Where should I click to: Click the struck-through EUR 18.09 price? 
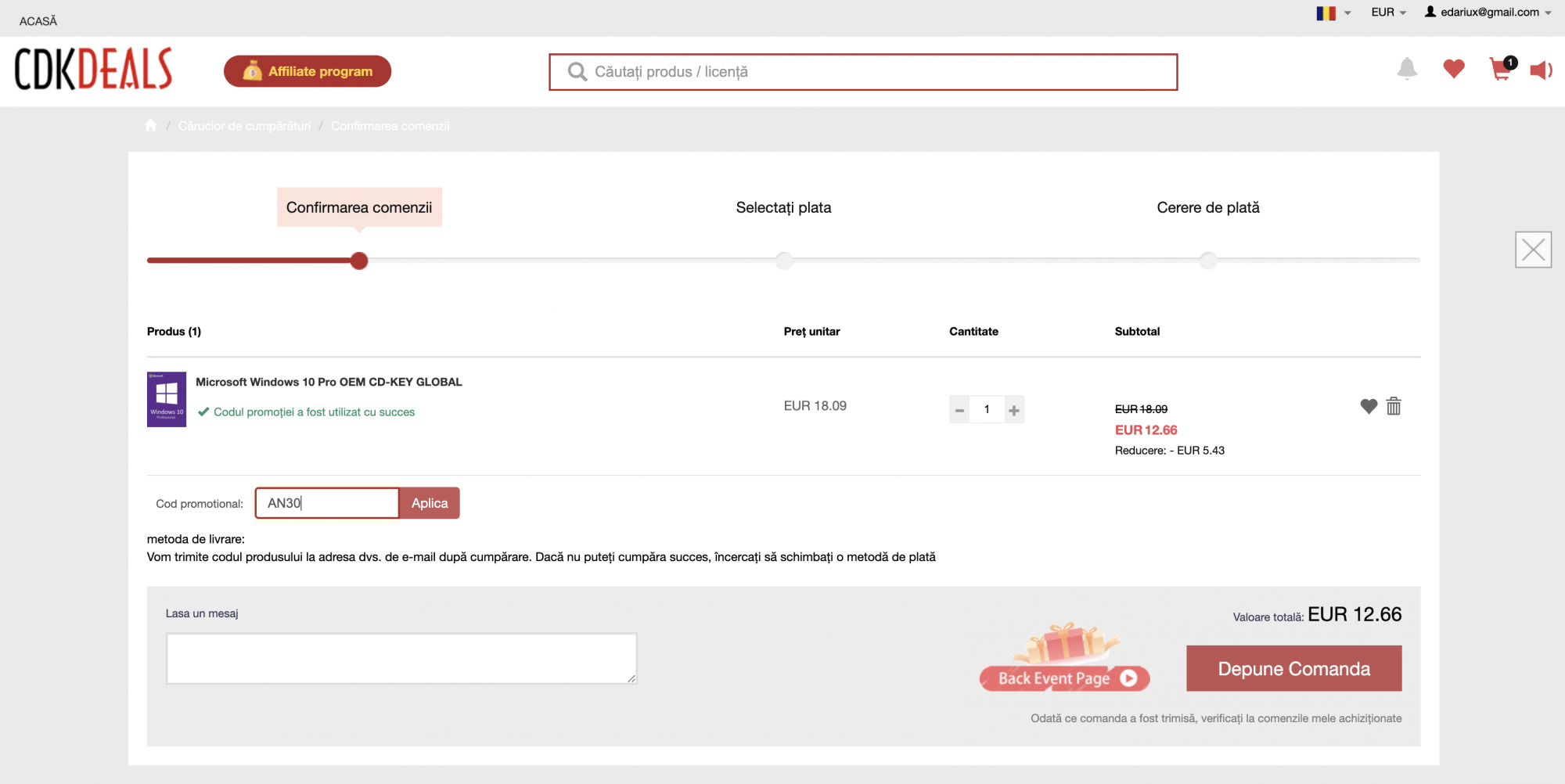point(1141,409)
